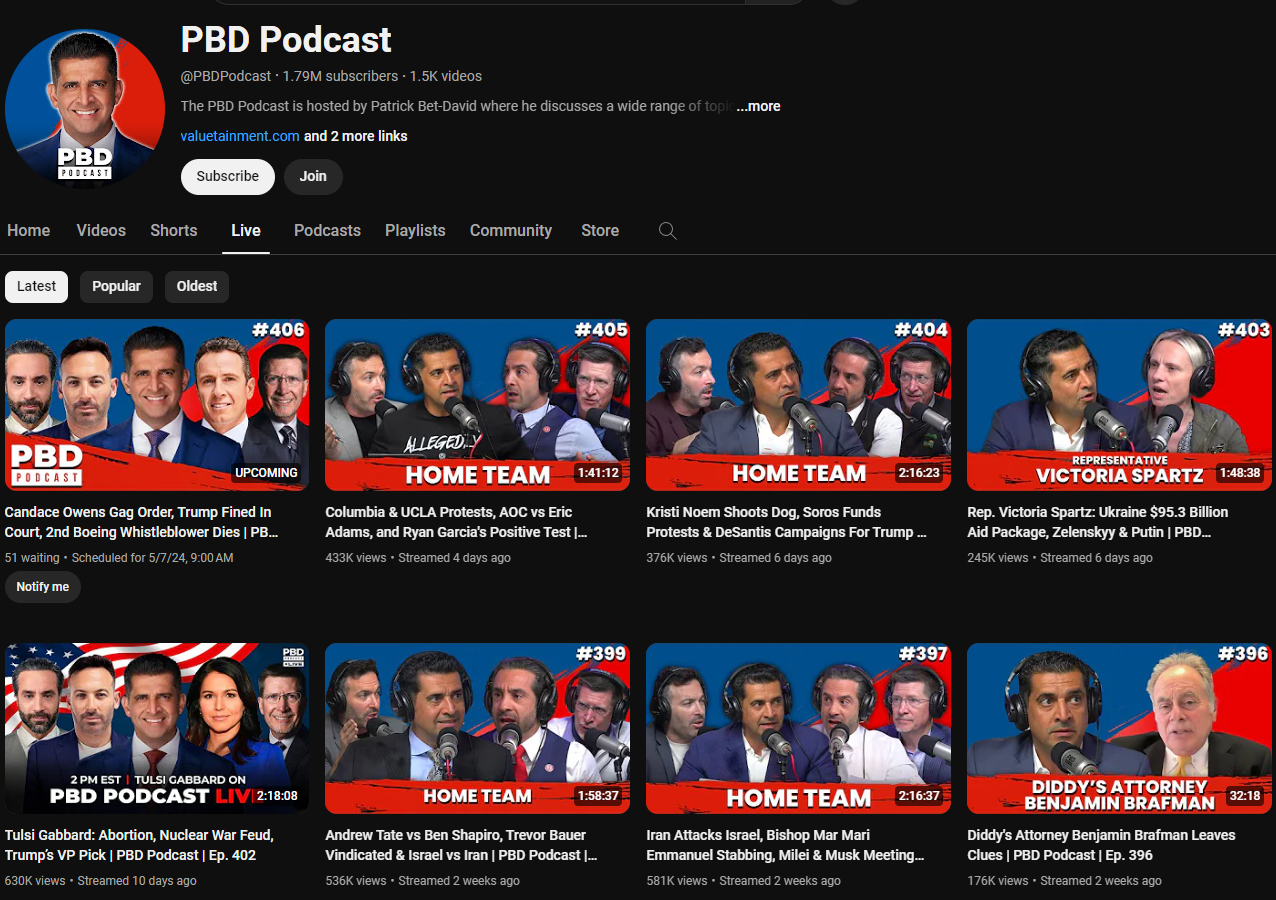
Task: Open the Store tab
Action: [600, 230]
